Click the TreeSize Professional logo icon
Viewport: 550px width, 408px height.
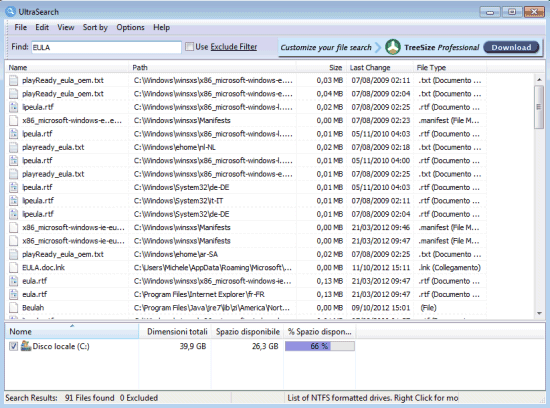click(x=393, y=47)
